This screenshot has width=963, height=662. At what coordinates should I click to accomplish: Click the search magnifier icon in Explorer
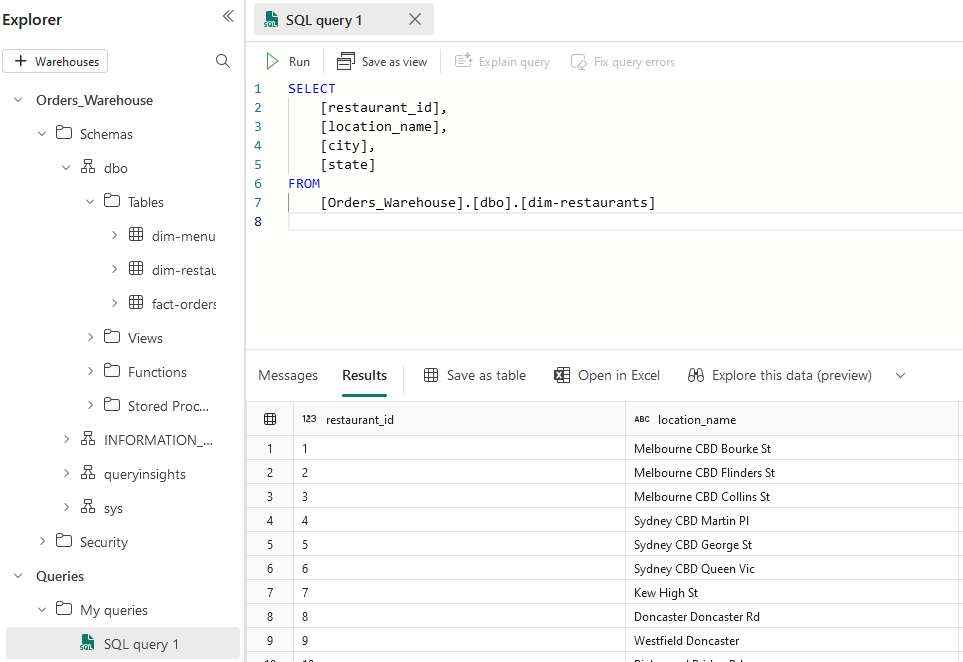pyautogui.click(x=223, y=61)
